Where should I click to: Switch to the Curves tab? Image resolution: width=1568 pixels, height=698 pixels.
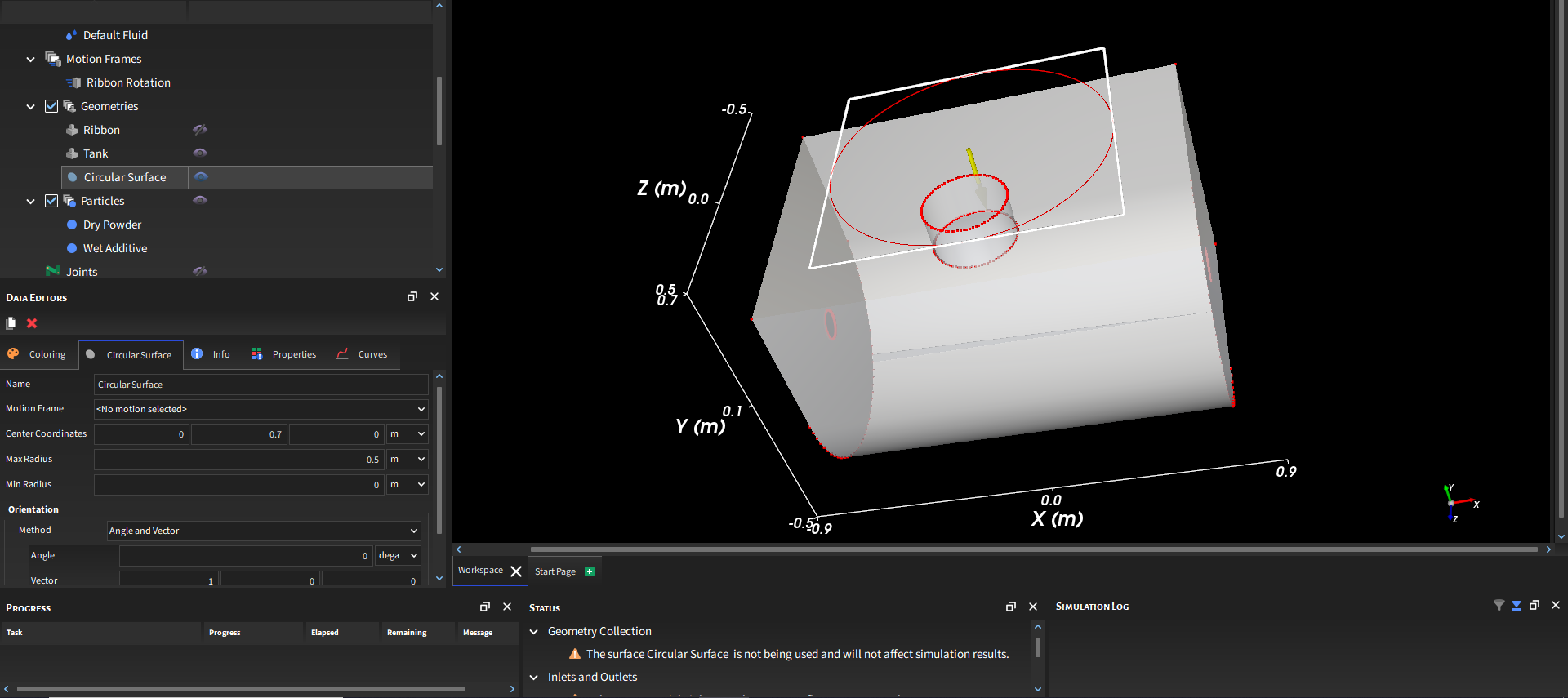(362, 354)
